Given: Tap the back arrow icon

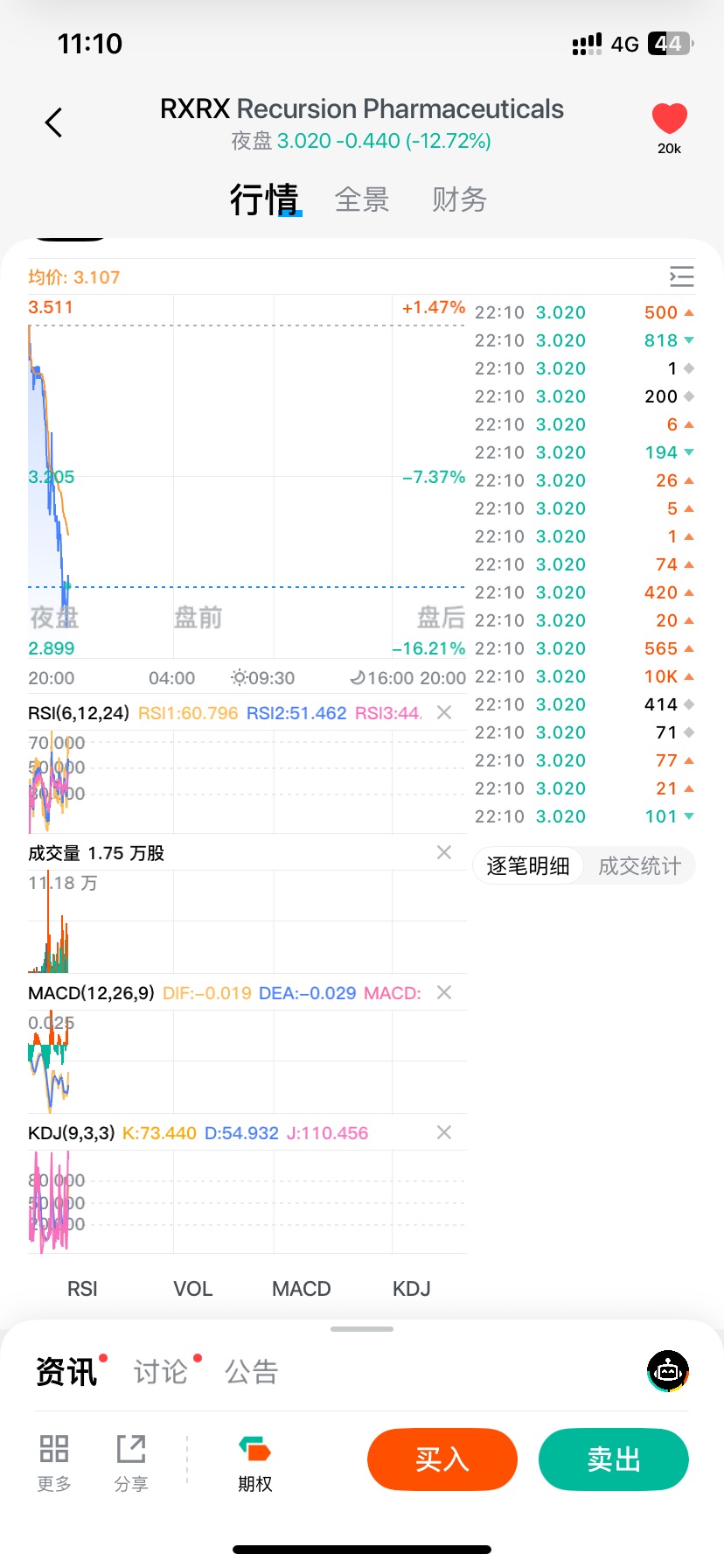Looking at the screenshot, I should point(54,122).
